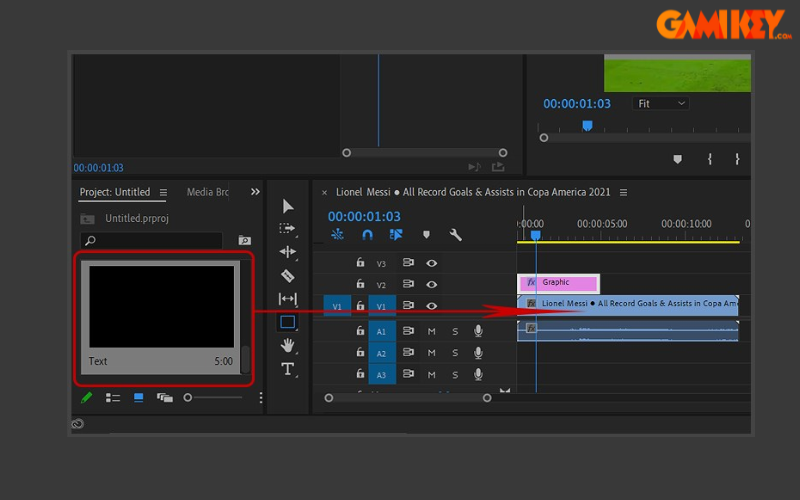Viewport: 800px width, 500px height.
Task: Switch Project panel to List View
Action: (x=113, y=397)
